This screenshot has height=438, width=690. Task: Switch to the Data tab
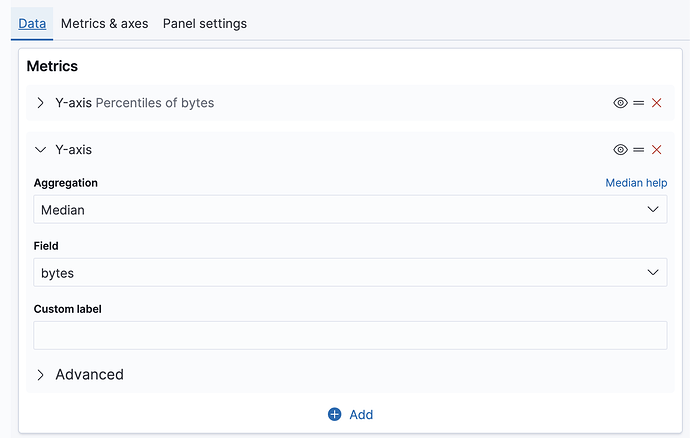[x=32, y=23]
